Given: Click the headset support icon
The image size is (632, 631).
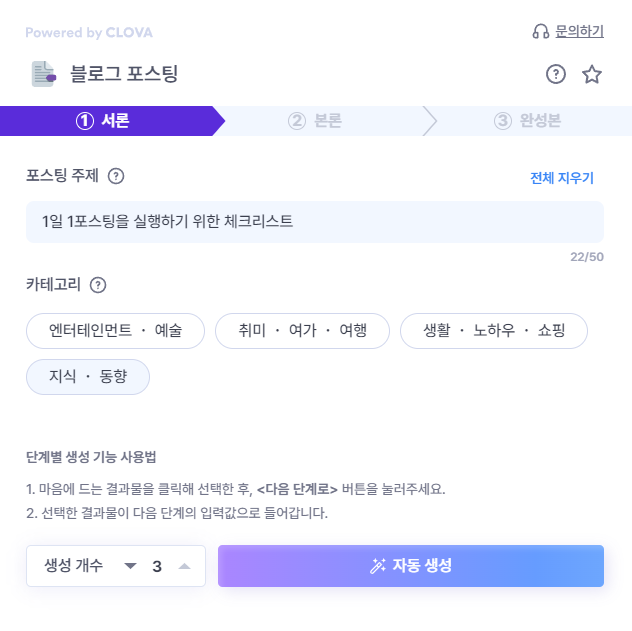Looking at the screenshot, I should (x=541, y=31).
